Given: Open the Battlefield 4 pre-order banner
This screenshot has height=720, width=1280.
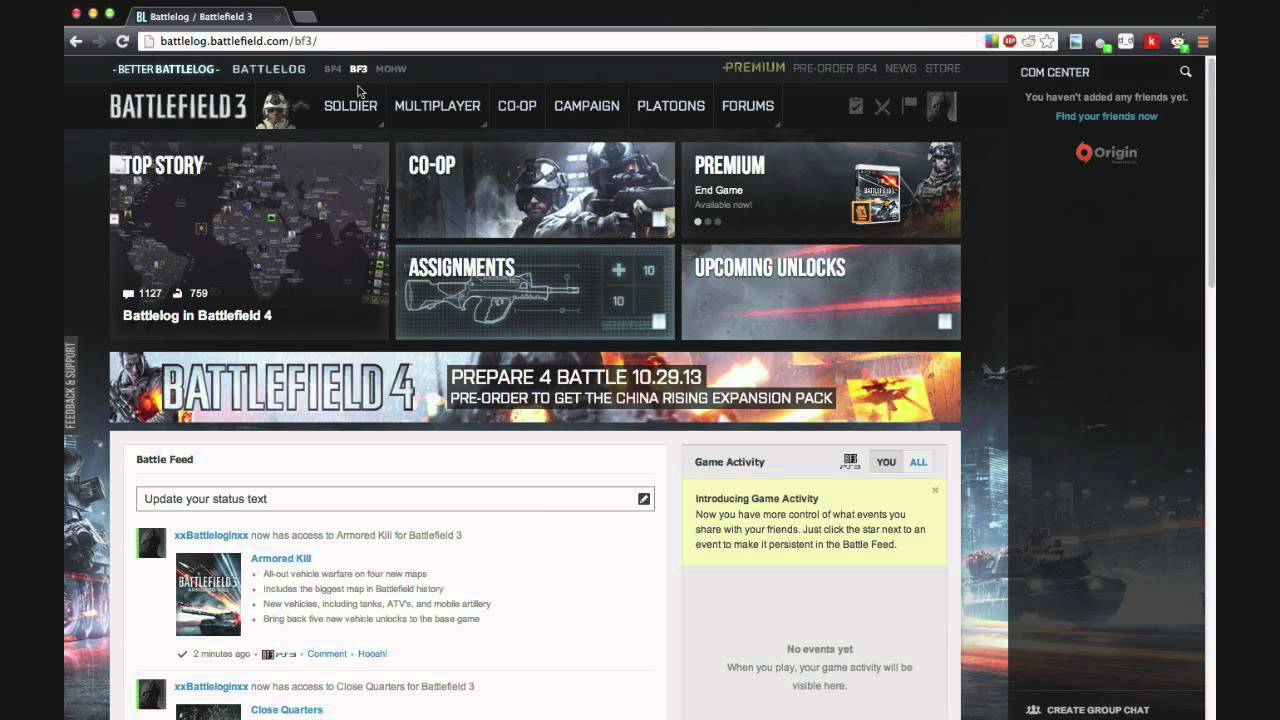Looking at the screenshot, I should (x=535, y=387).
